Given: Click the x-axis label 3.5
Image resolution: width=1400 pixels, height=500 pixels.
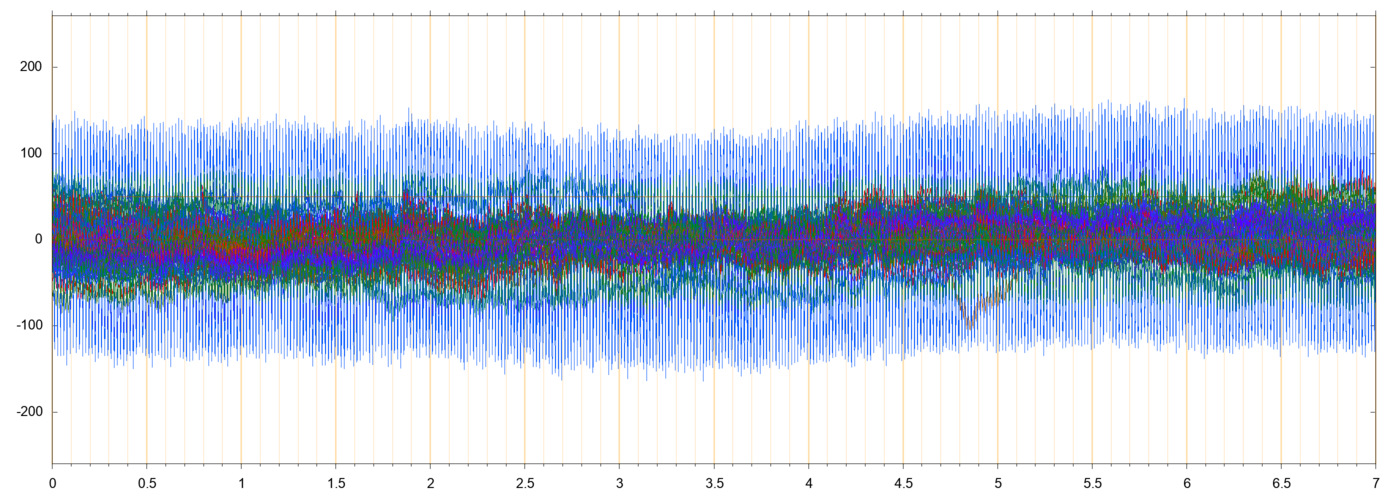Looking at the screenshot, I should click(x=713, y=482).
